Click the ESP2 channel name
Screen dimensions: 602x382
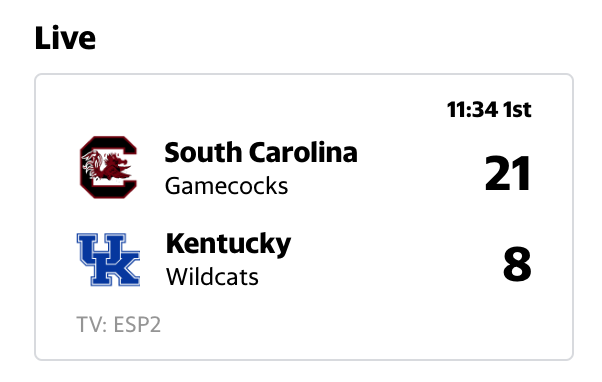pos(137,325)
